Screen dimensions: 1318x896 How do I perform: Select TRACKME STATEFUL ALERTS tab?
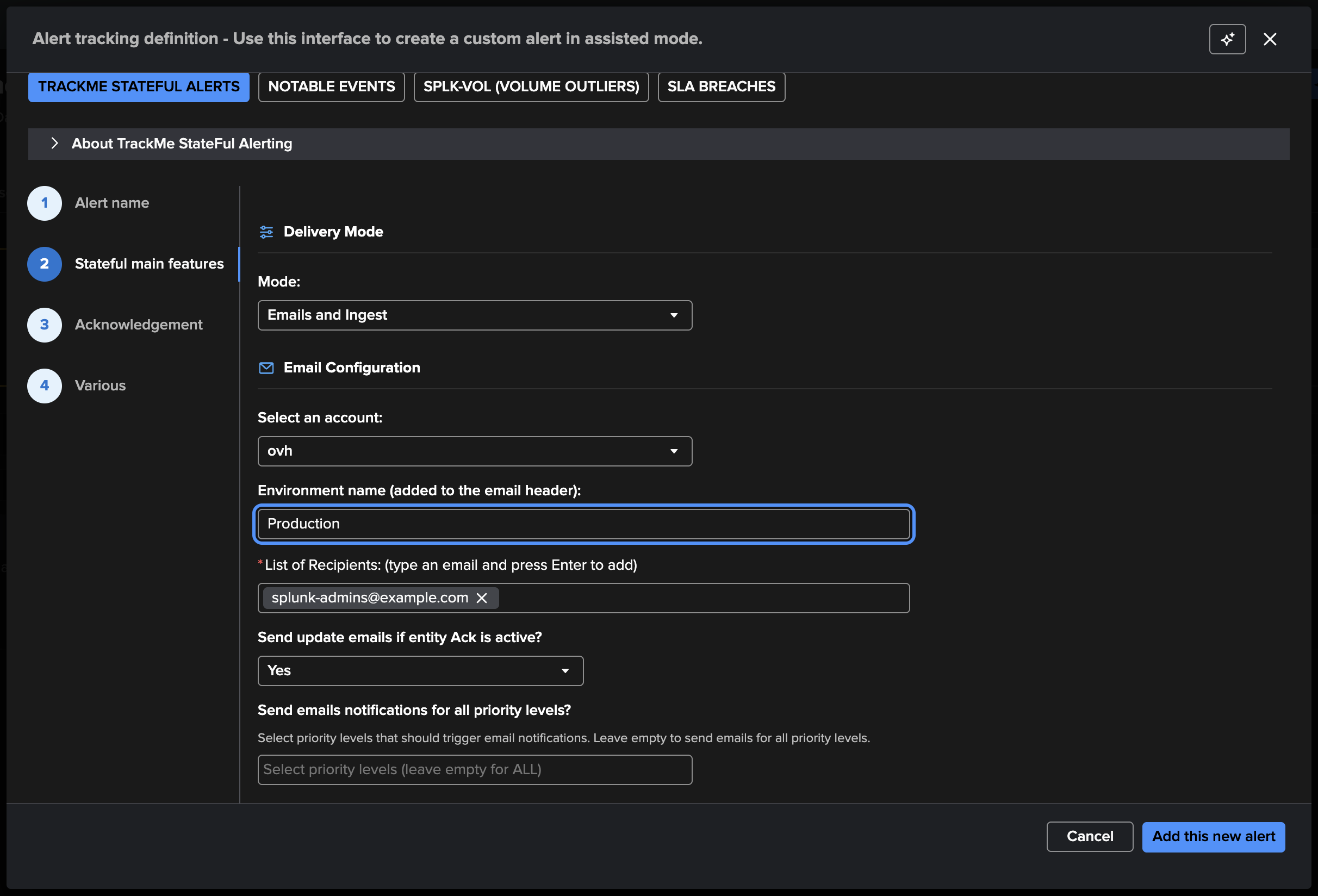[139, 87]
